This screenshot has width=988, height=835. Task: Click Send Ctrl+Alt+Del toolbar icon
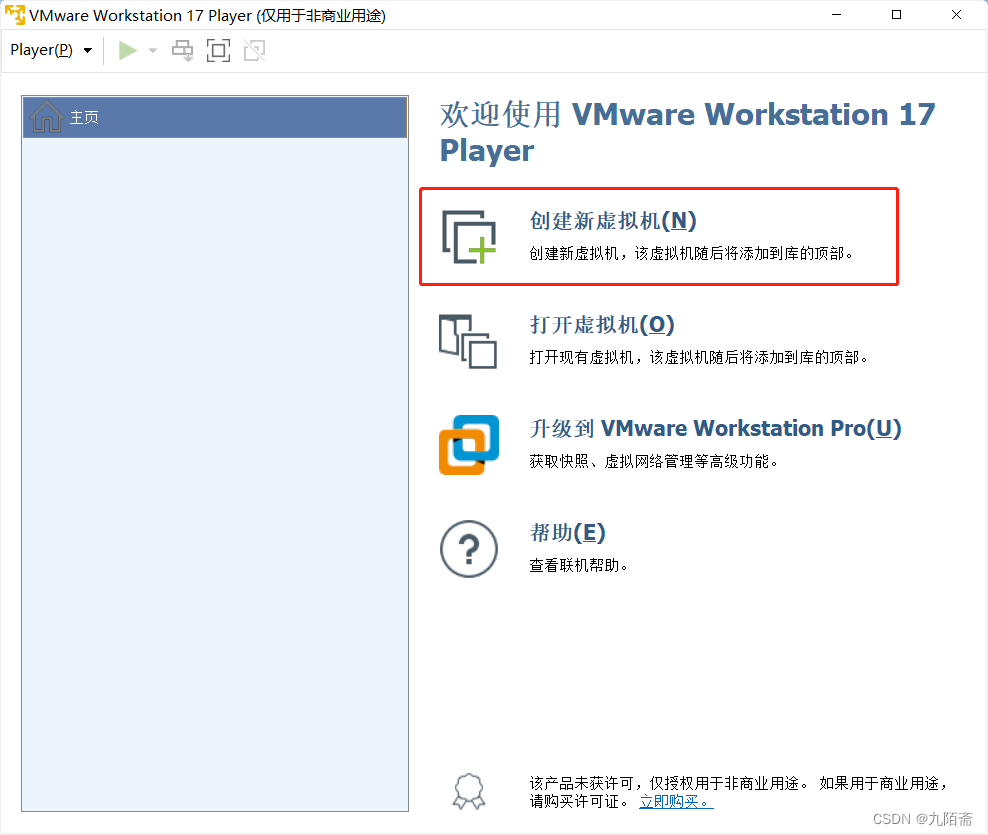point(183,50)
